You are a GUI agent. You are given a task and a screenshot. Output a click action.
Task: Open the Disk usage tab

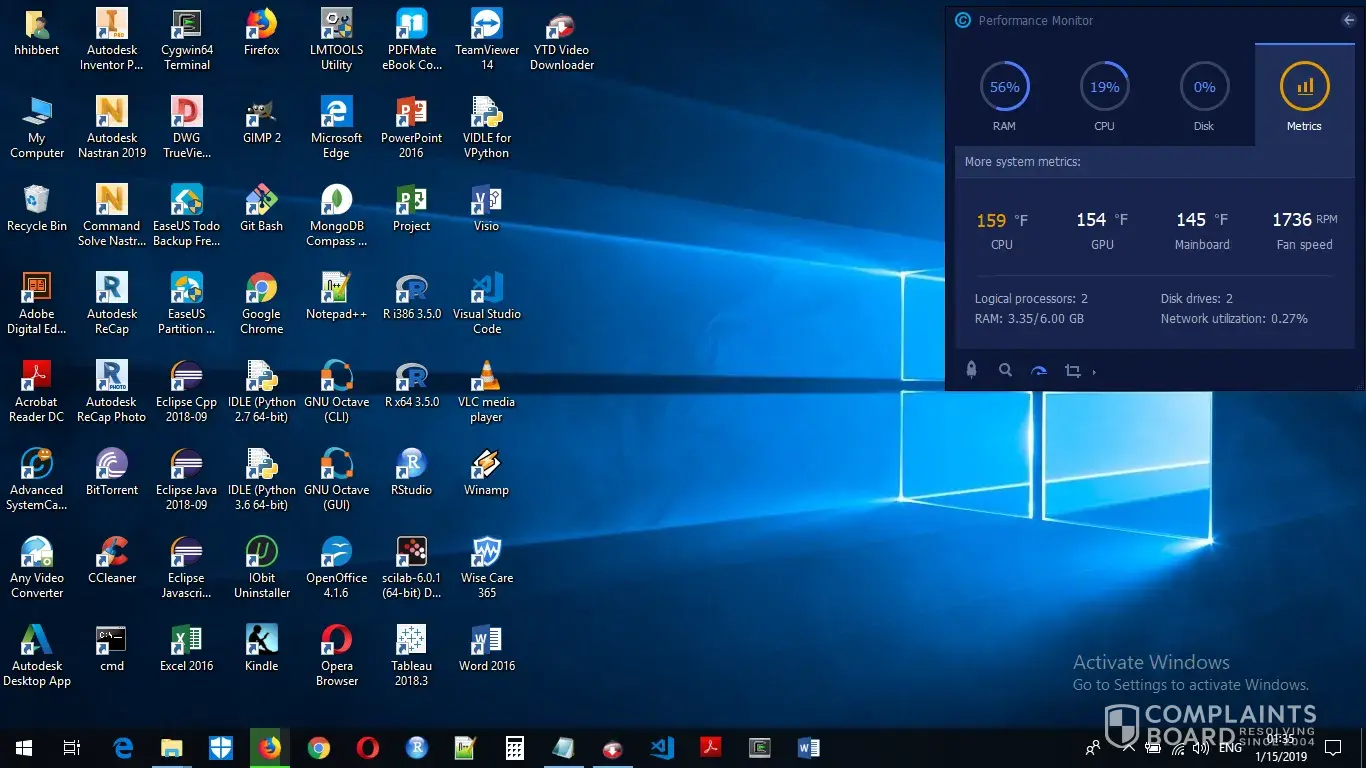click(x=1204, y=96)
